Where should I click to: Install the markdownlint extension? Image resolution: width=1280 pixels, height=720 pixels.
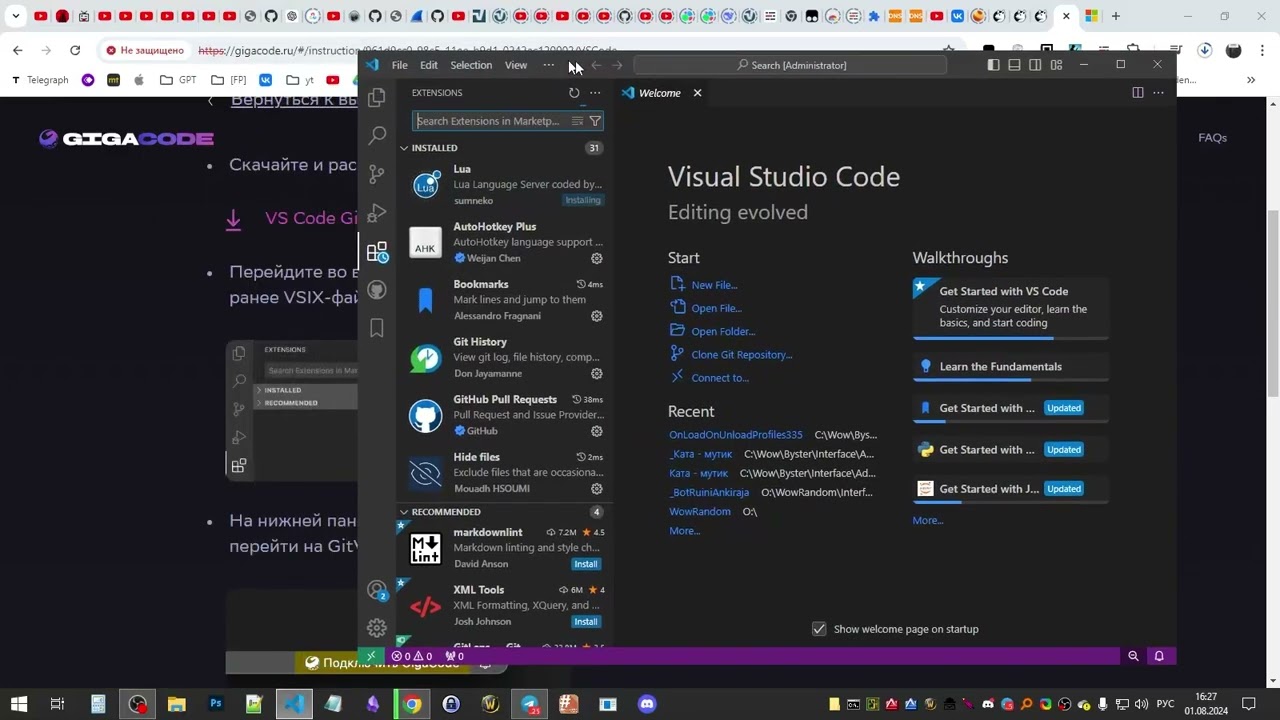(x=586, y=564)
